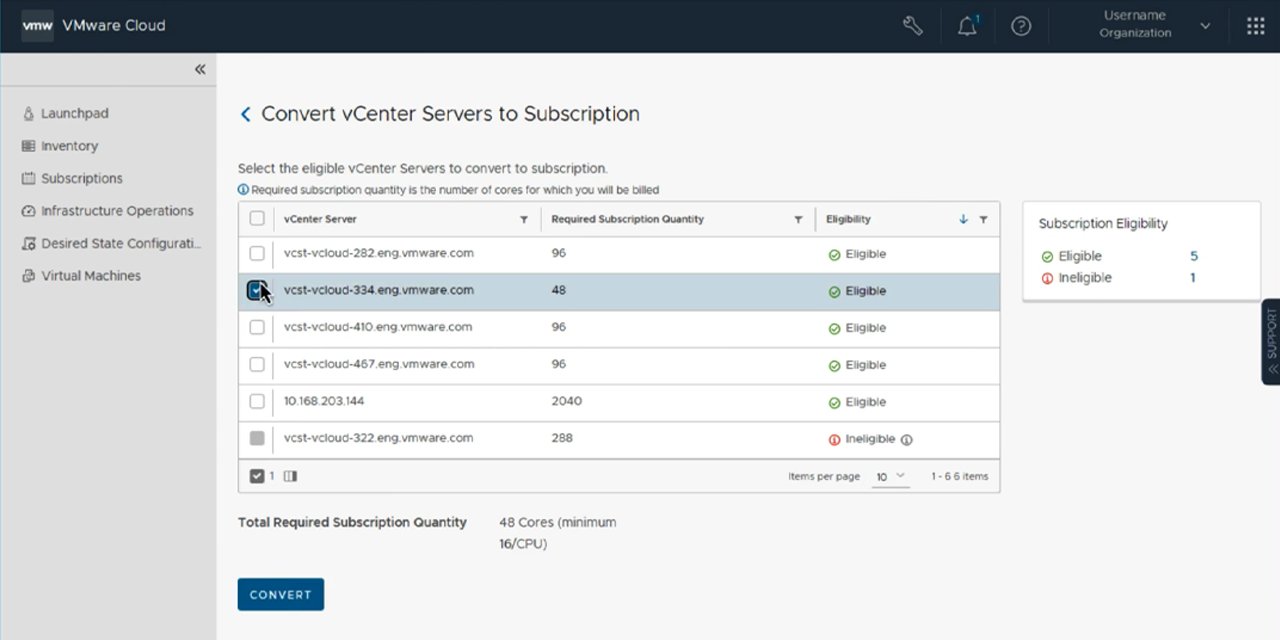Expand the Support side tab
The image size is (1280, 640).
pos(1271,341)
